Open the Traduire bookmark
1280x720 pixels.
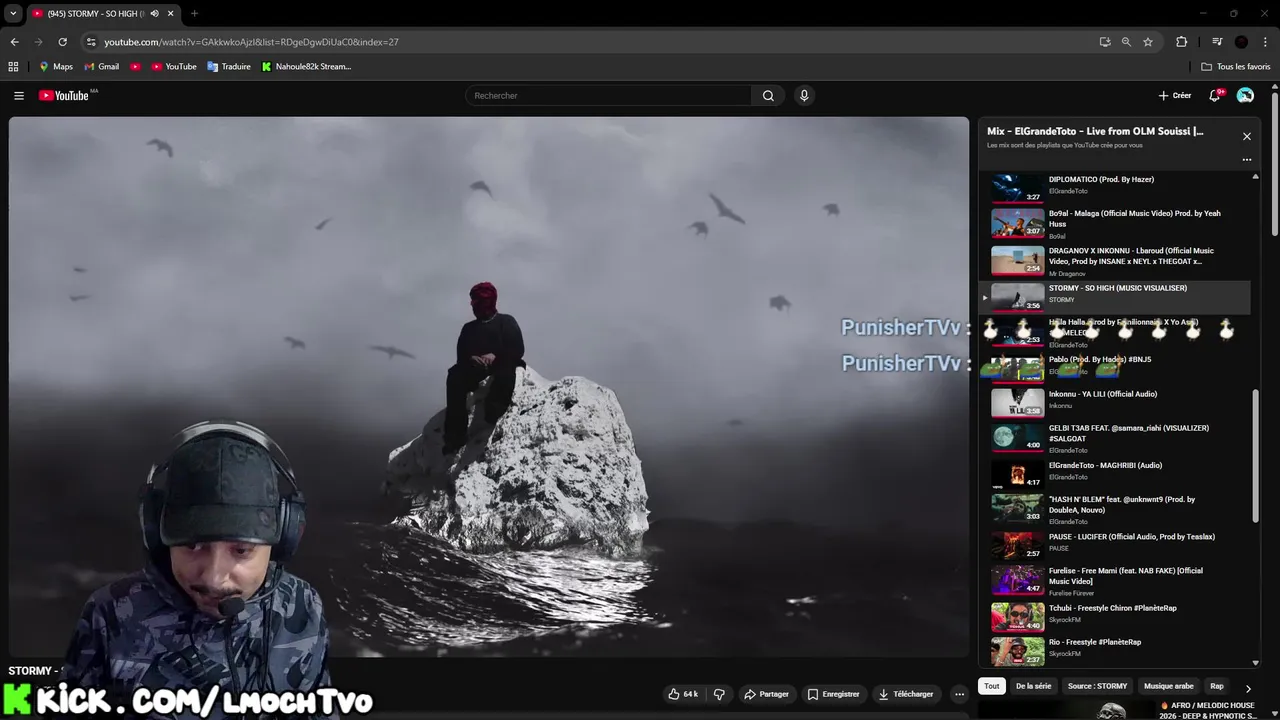(228, 66)
